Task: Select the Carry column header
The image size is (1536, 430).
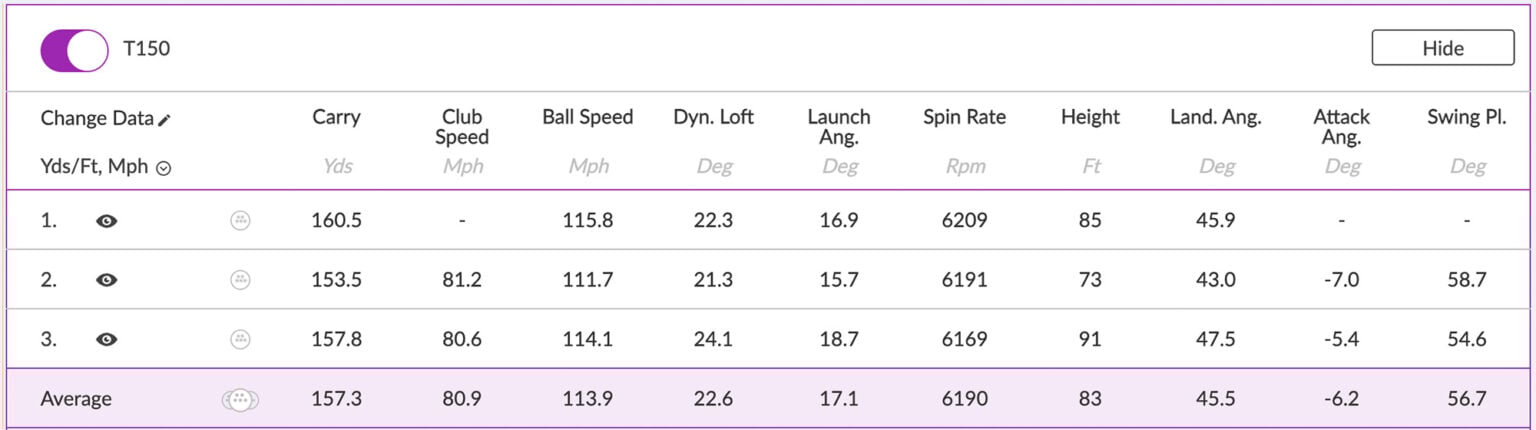Action: (x=336, y=117)
